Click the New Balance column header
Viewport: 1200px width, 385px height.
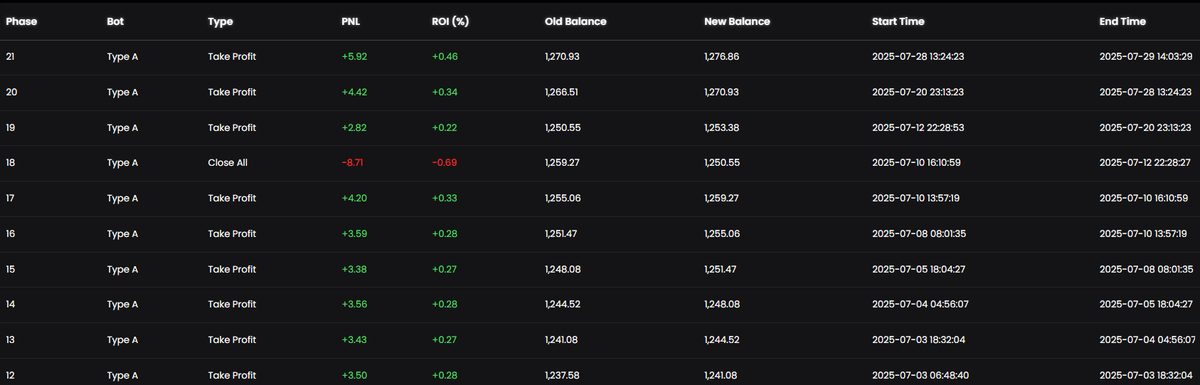pyautogui.click(x=737, y=21)
